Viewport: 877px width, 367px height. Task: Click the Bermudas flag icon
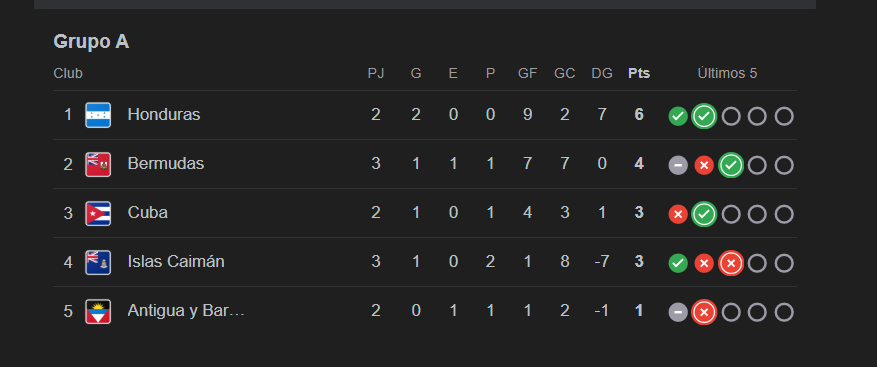tap(98, 164)
